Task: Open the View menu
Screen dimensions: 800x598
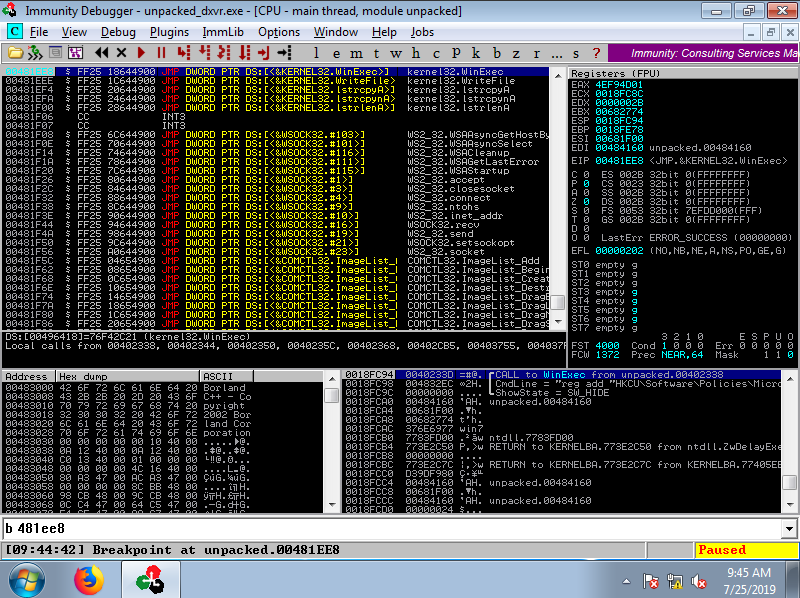Action: 74,32
